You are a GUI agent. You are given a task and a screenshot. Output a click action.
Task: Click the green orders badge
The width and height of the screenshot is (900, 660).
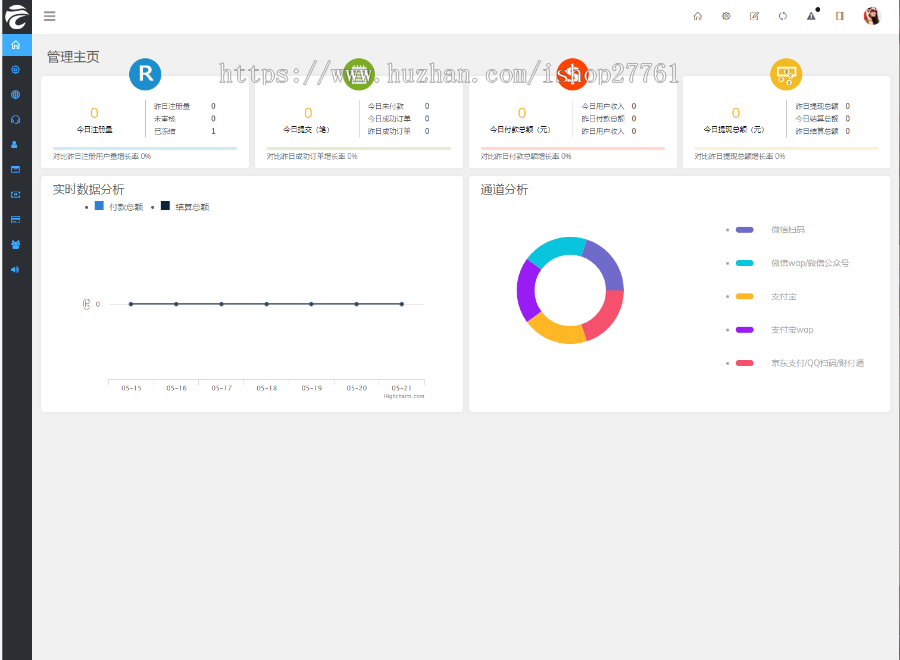pyautogui.click(x=359, y=74)
